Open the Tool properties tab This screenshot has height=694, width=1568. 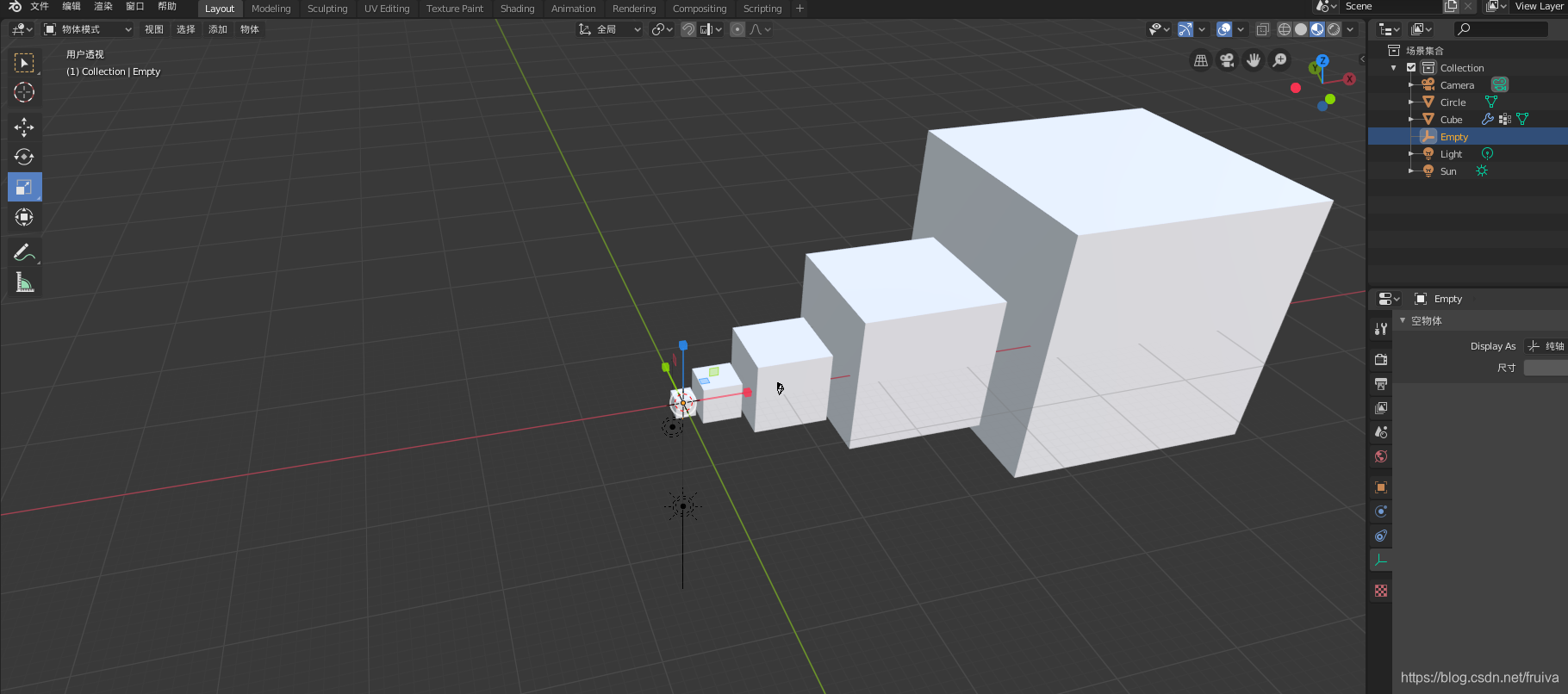1381,329
